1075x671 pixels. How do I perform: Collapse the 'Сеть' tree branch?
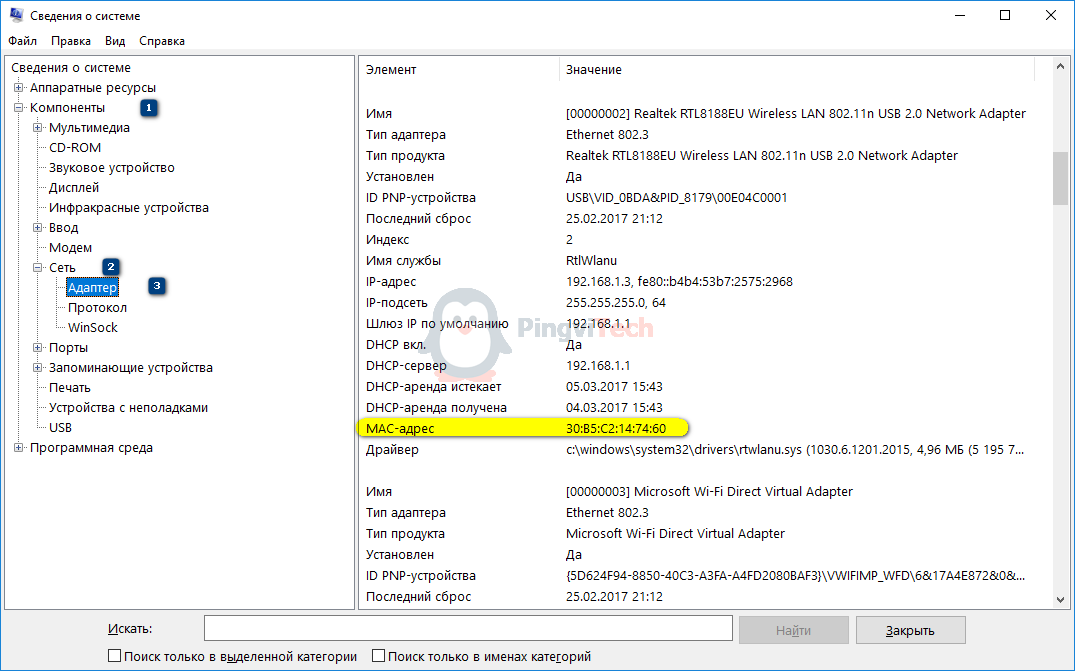38,268
